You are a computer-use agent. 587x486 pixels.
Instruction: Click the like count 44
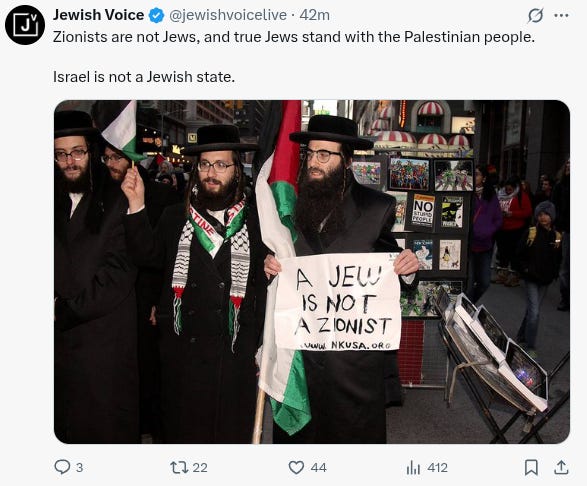click(x=319, y=468)
